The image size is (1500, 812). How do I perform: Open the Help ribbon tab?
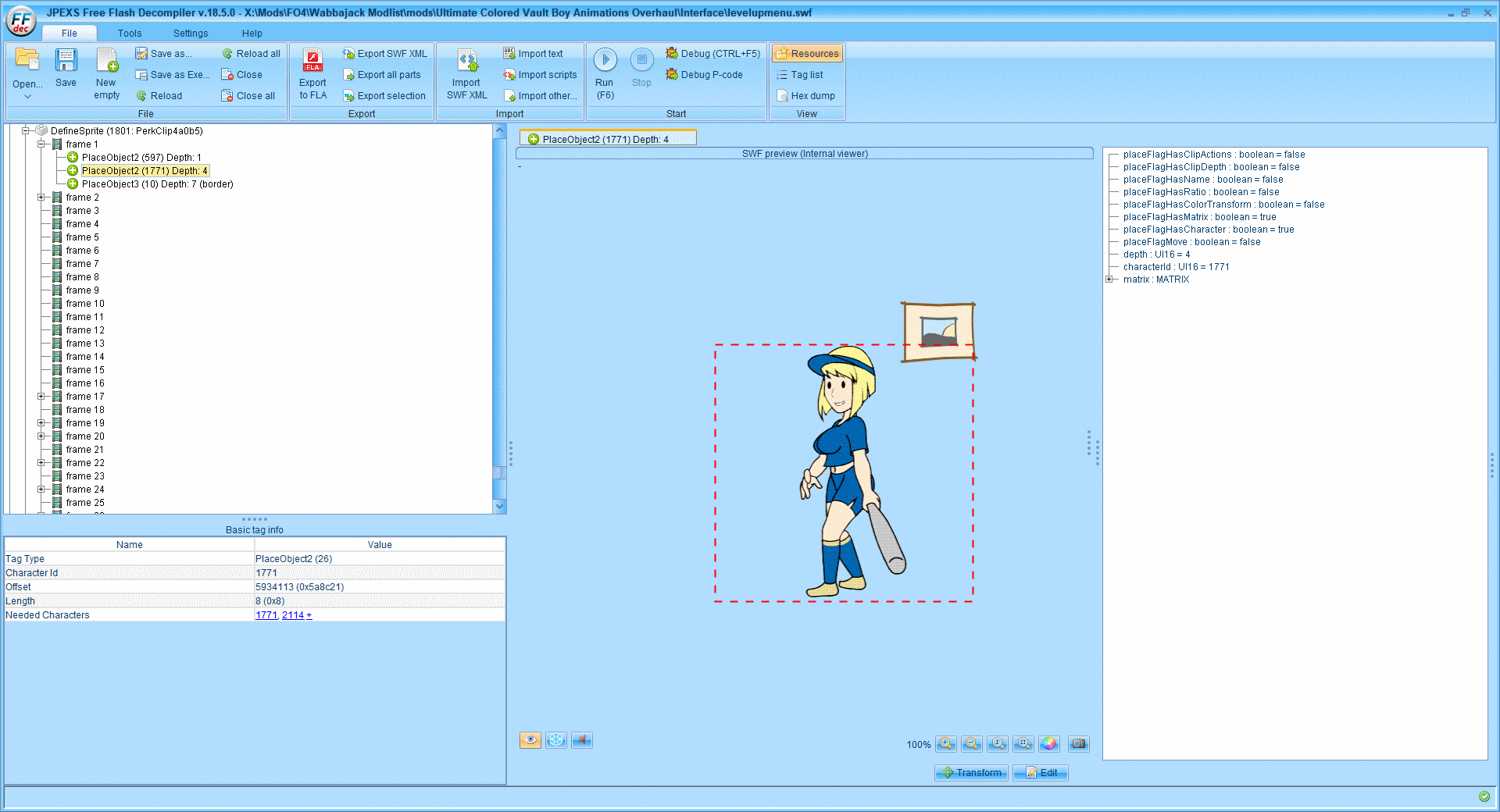tap(252, 34)
